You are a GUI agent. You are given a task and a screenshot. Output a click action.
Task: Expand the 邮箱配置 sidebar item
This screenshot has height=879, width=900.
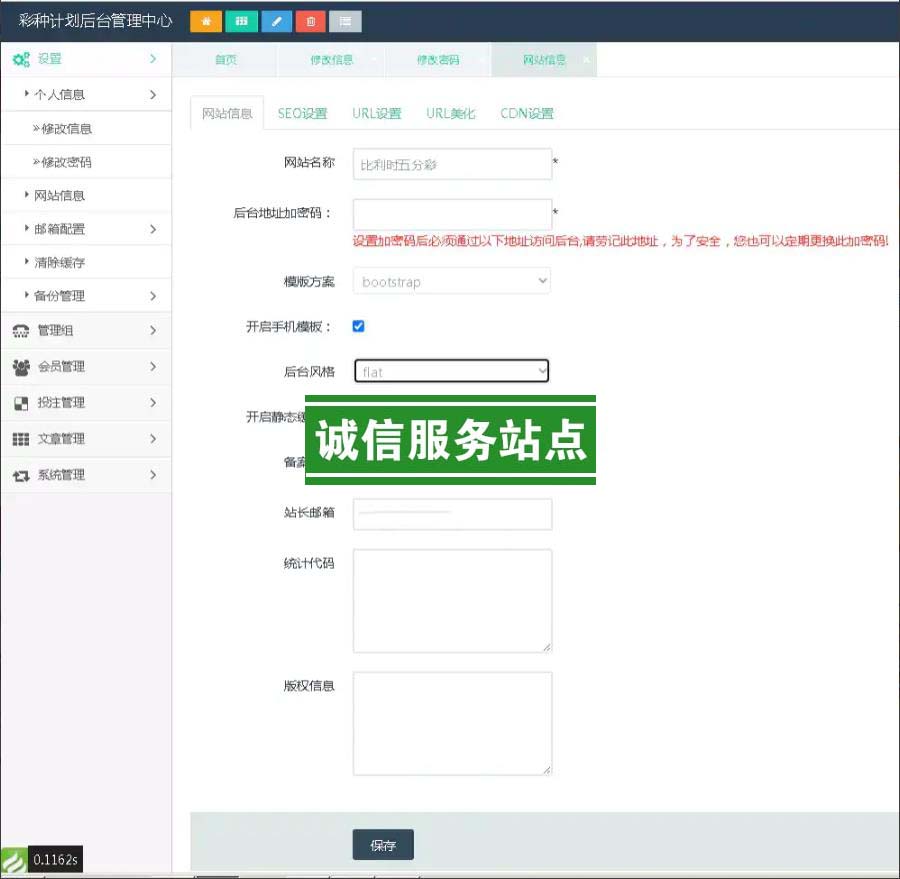[85, 229]
